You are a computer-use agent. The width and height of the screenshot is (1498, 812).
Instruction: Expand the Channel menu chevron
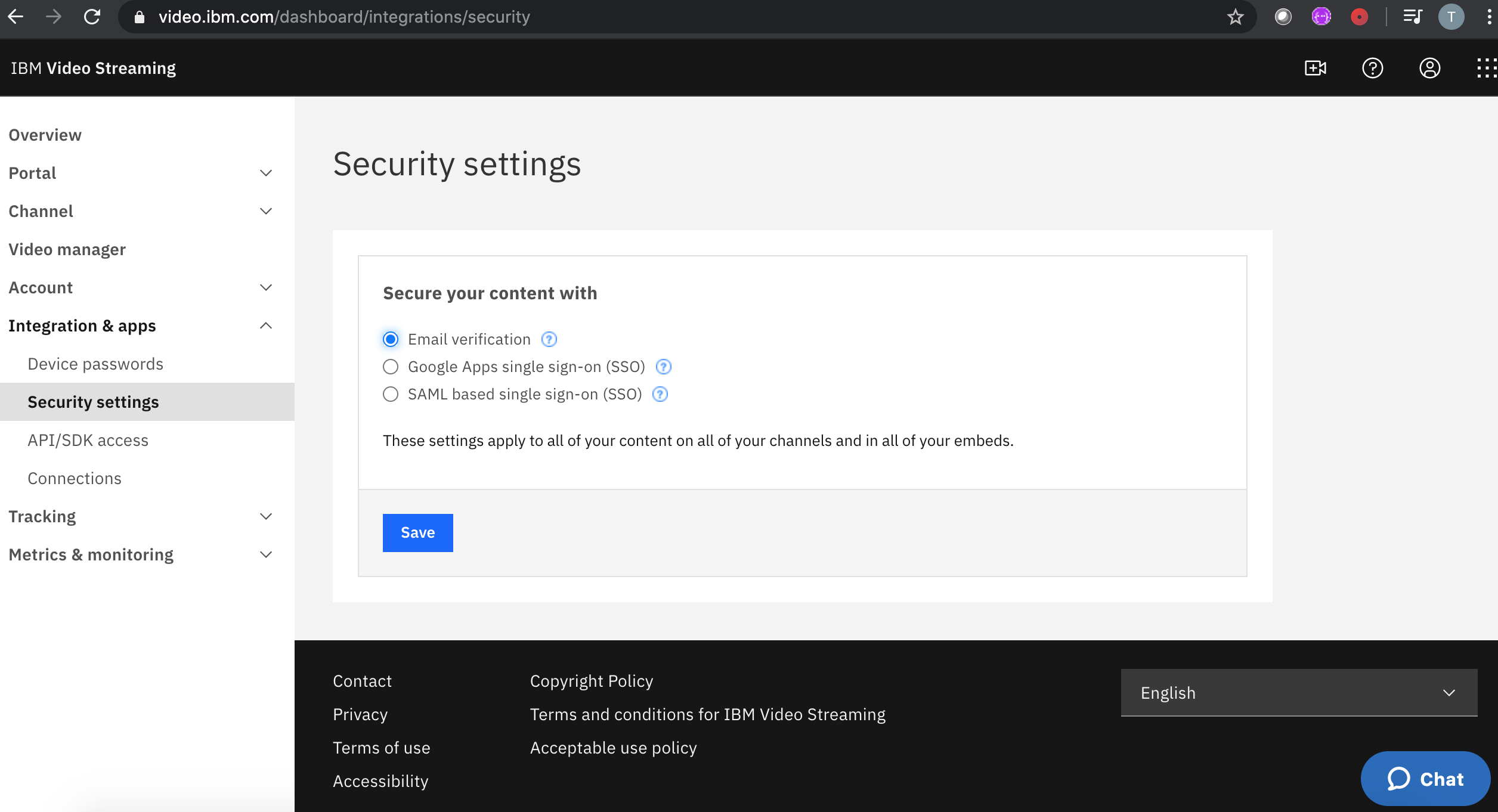[x=266, y=211]
